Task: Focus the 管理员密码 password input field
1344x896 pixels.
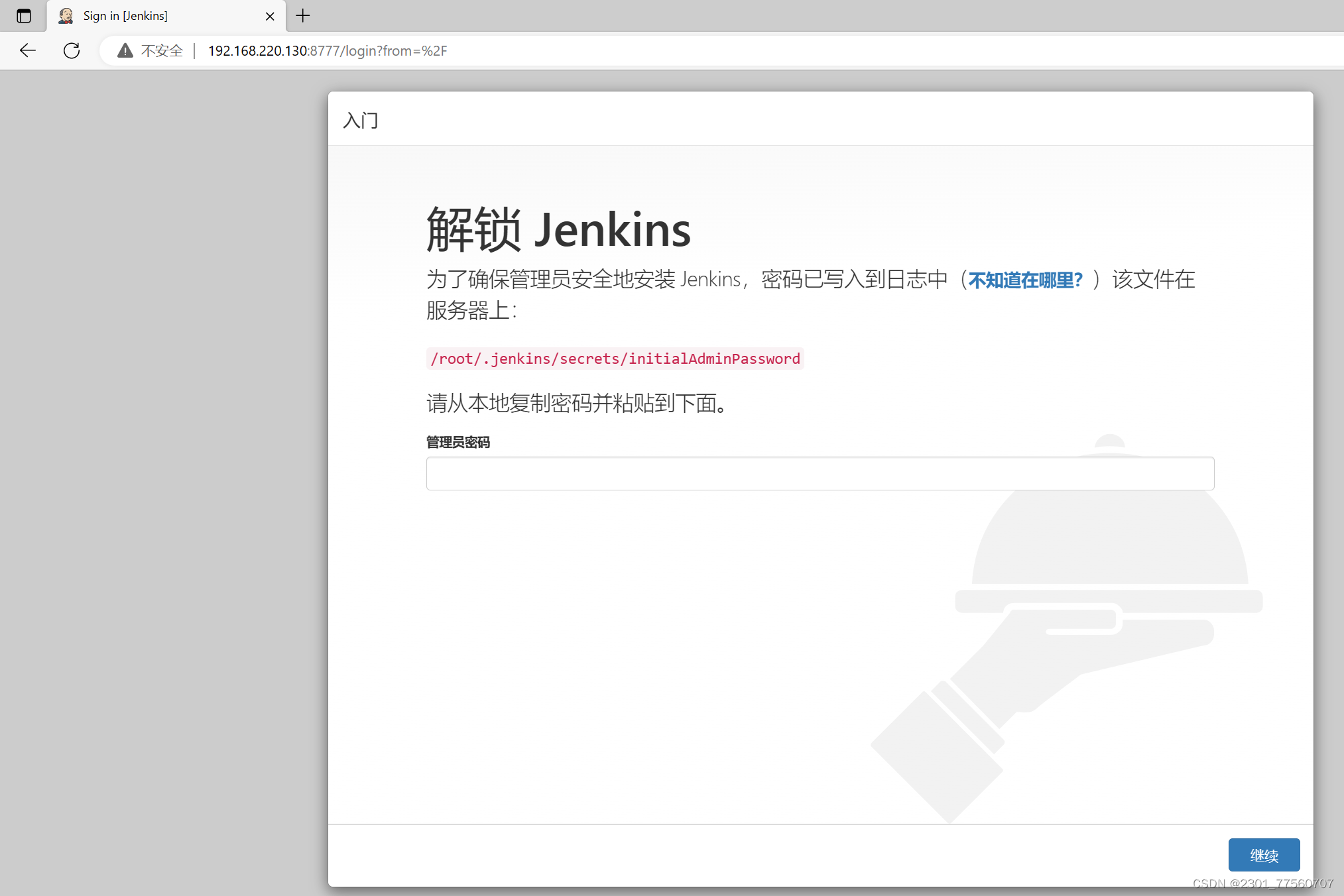Action: tap(820, 473)
